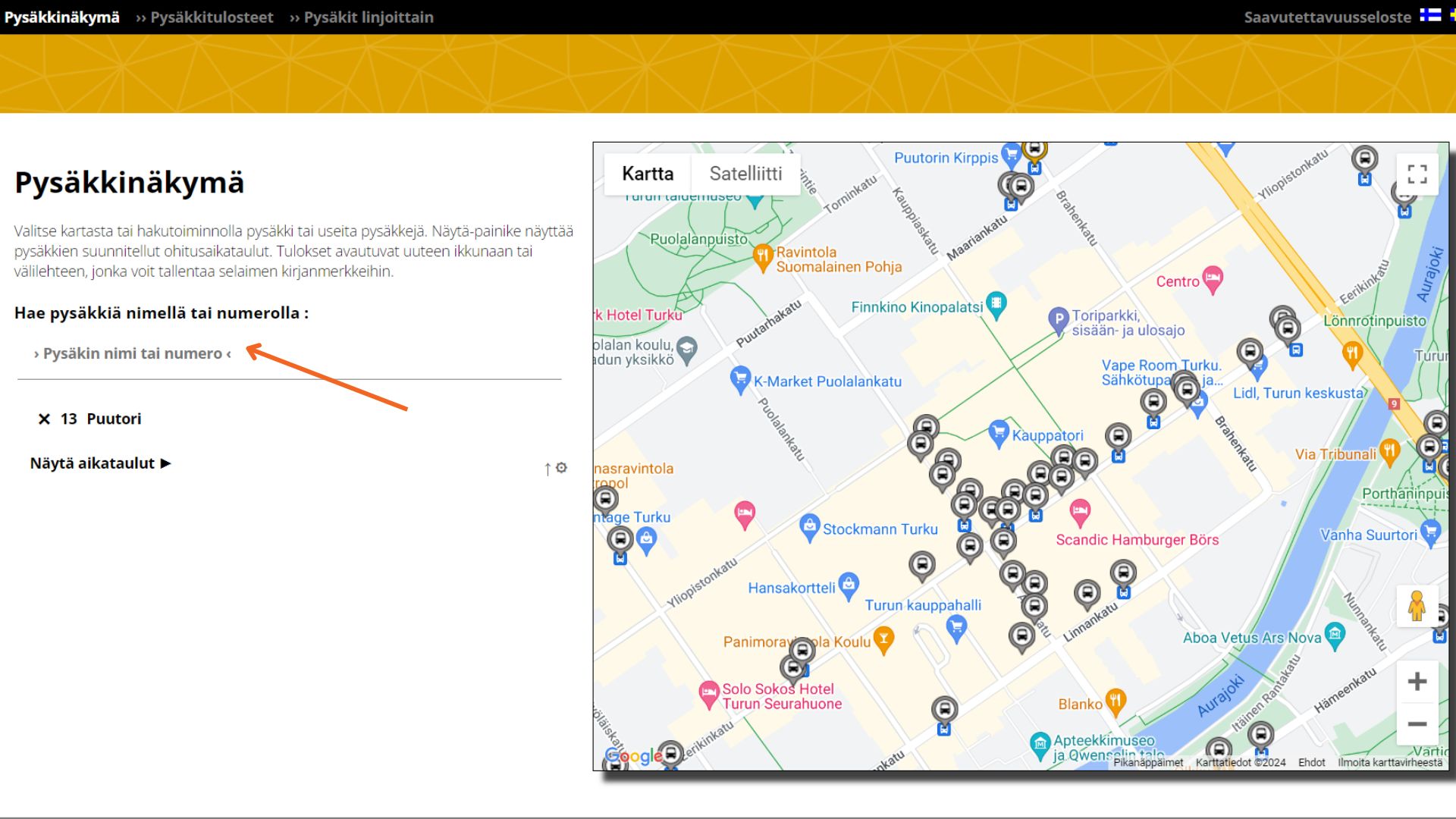Screen dimensions: 1456x819
Task: Switch map to Satelliitti view
Action: click(745, 174)
